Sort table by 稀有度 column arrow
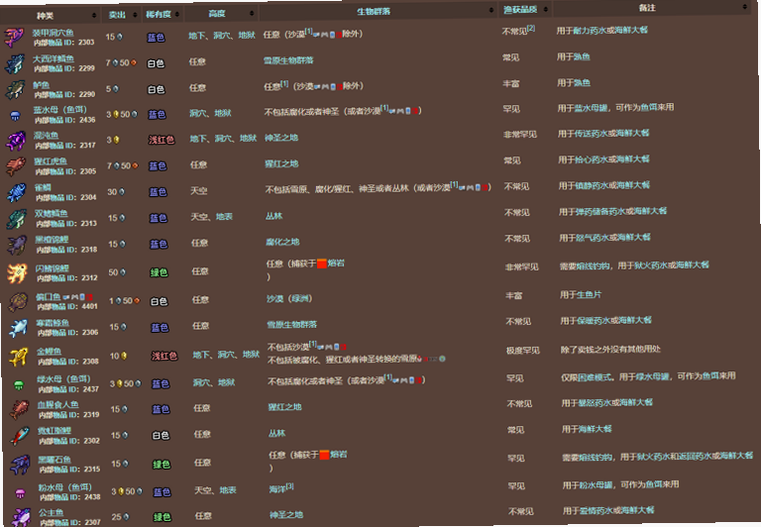 click(177, 15)
